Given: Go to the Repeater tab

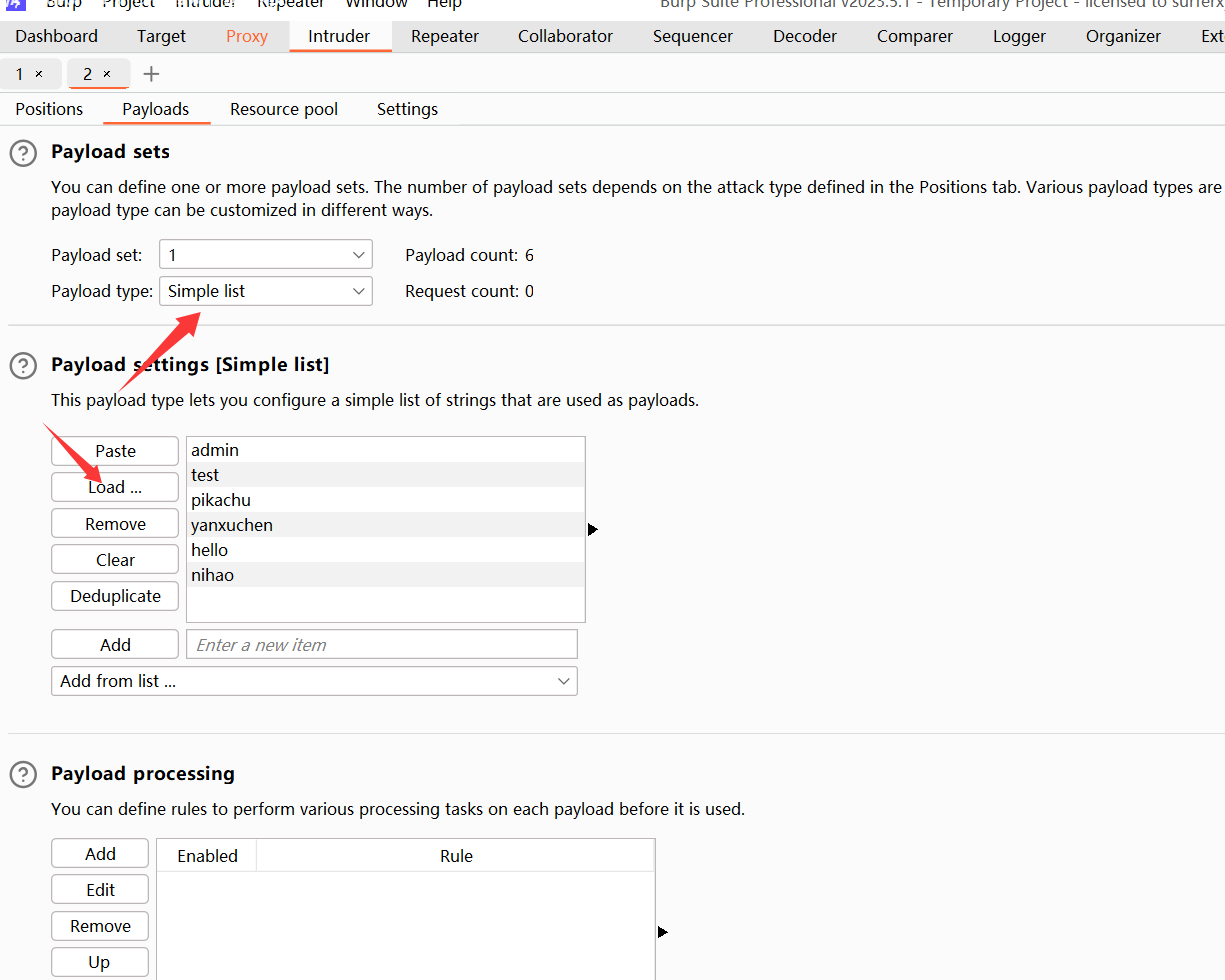Looking at the screenshot, I should click(445, 36).
